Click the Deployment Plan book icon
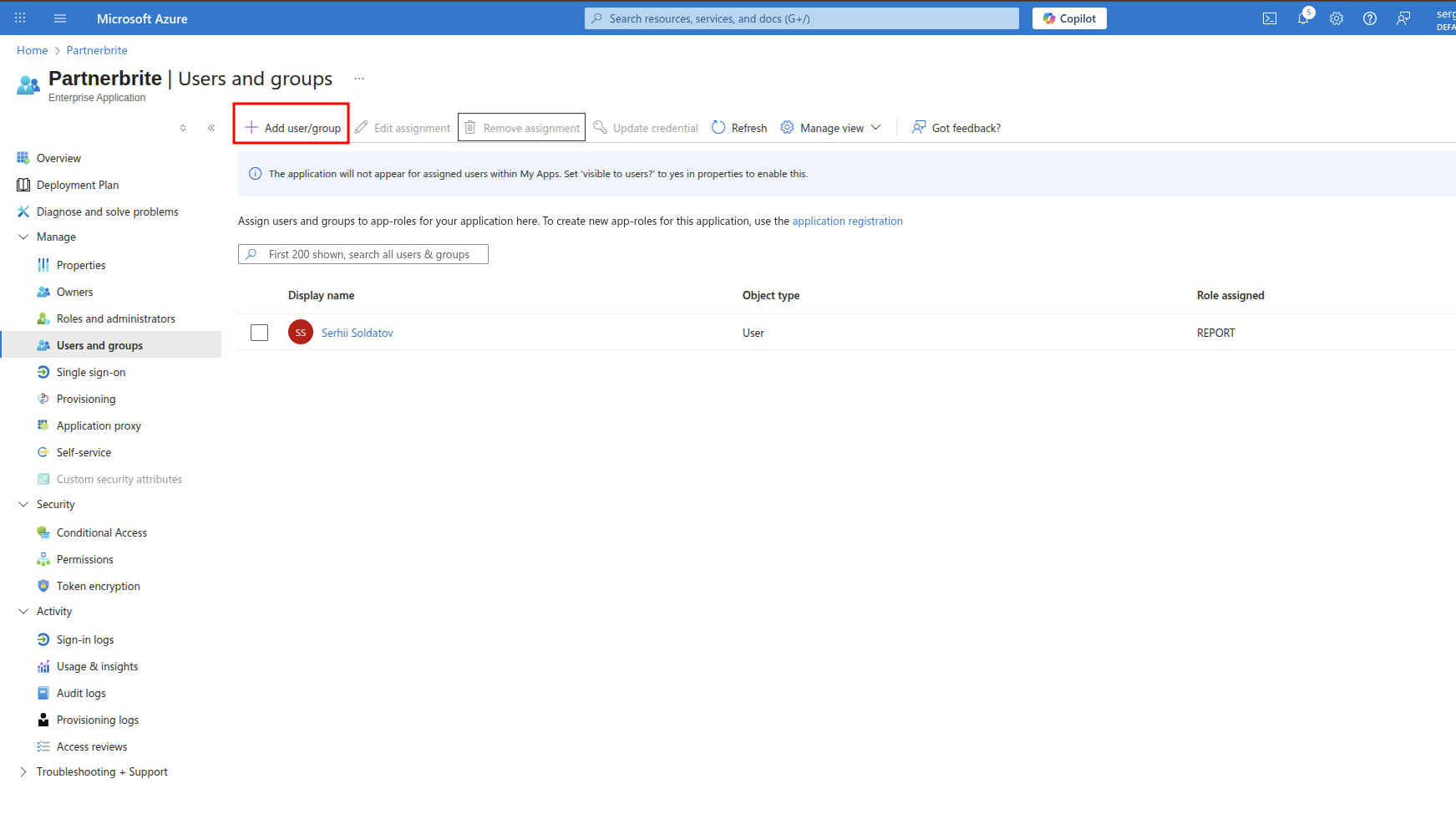The height and width of the screenshot is (835, 1456). pyautogui.click(x=23, y=185)
